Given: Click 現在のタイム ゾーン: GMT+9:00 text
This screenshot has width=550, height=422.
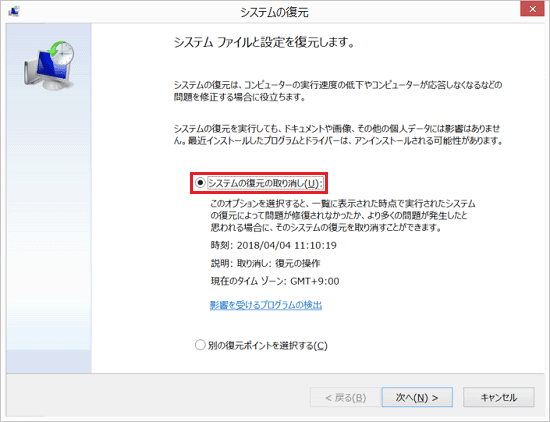Looking at the screenshot, I should 275,281.
